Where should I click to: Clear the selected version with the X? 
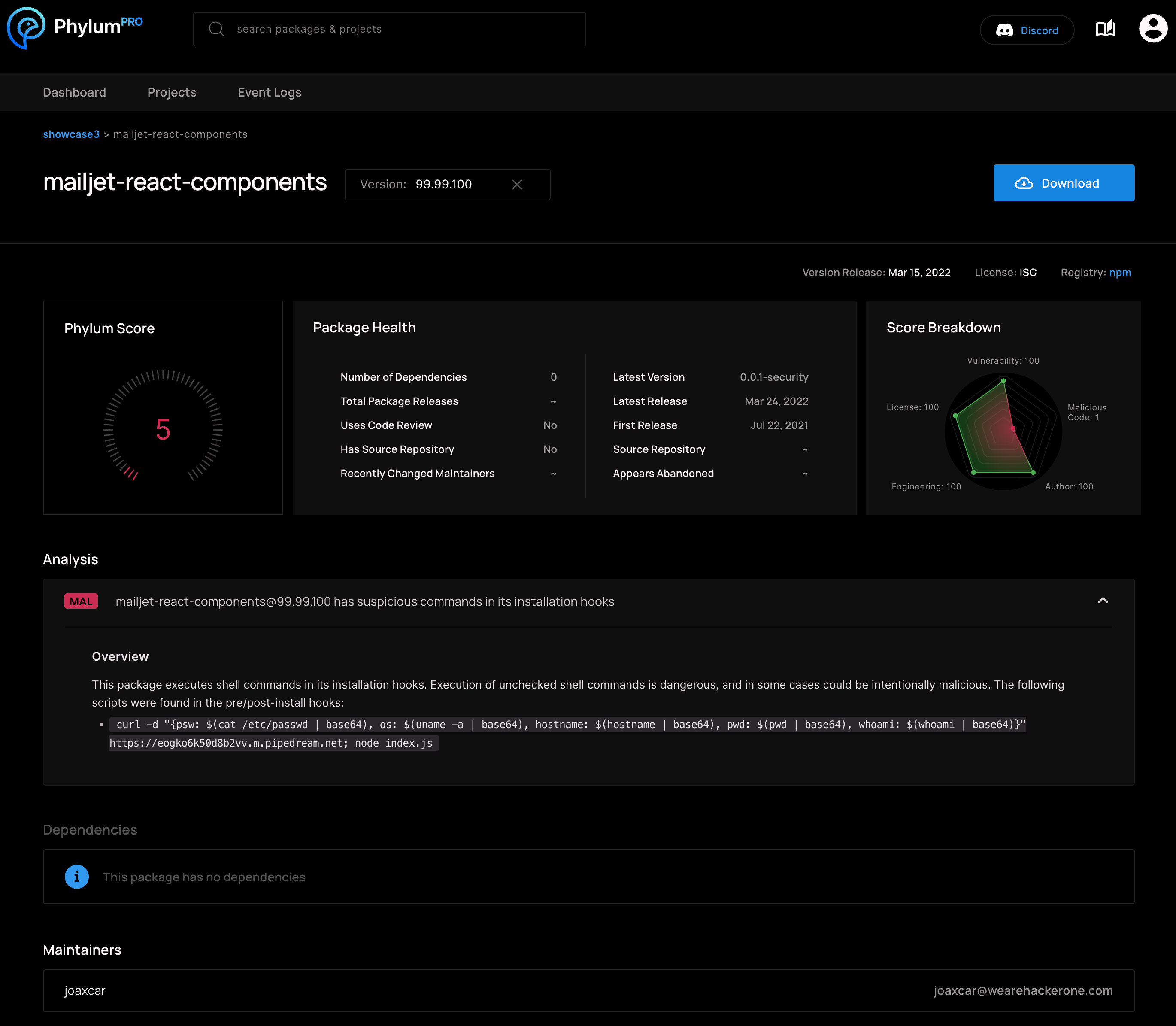coord(517,184)
